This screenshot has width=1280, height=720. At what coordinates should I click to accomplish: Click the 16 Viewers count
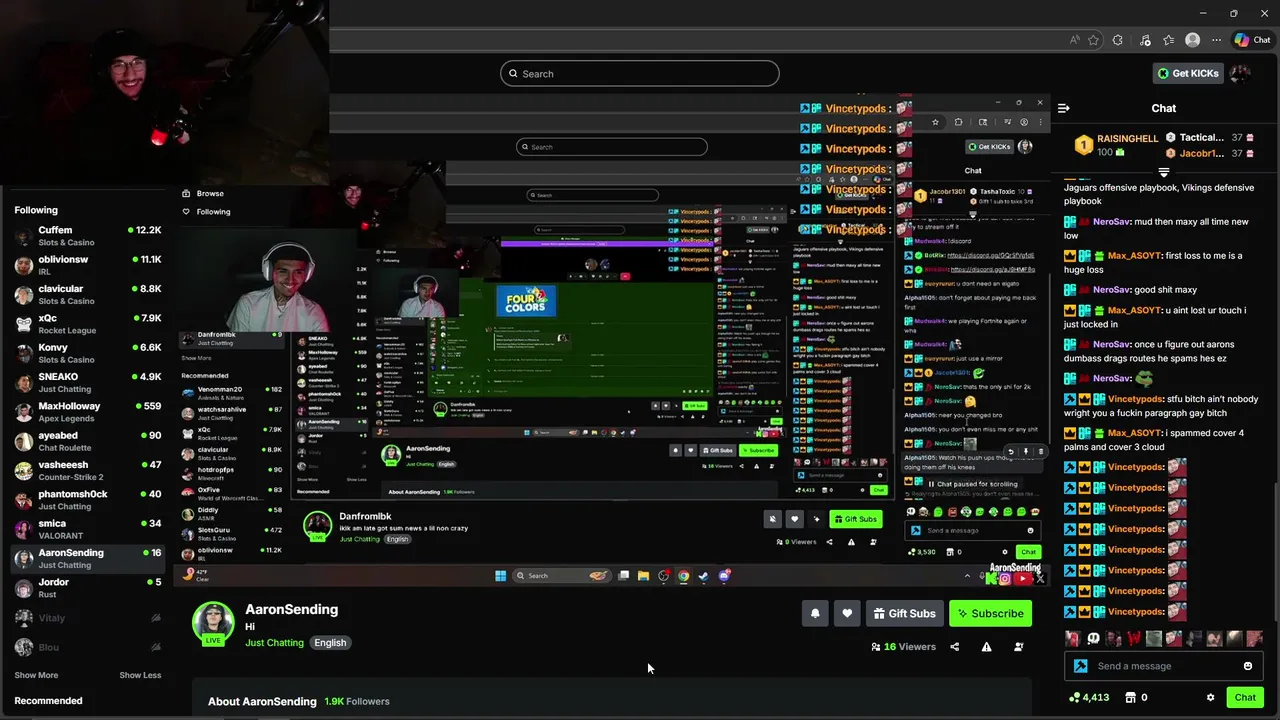(903, 647)
